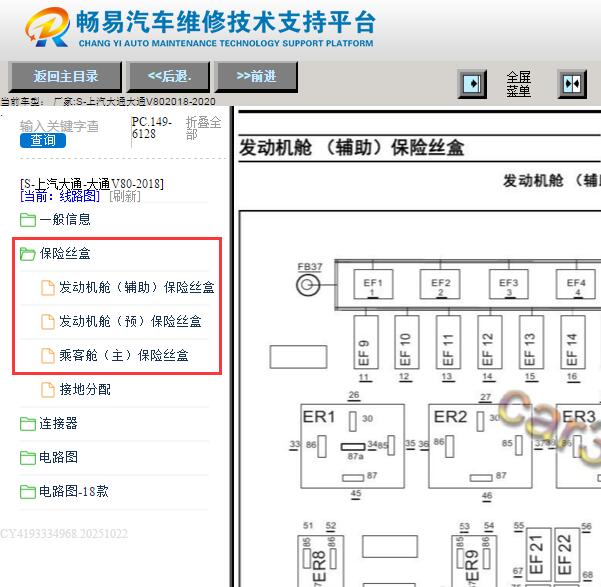
Task: Click fuse EF1 in the diagram
Action: [373, 284]
